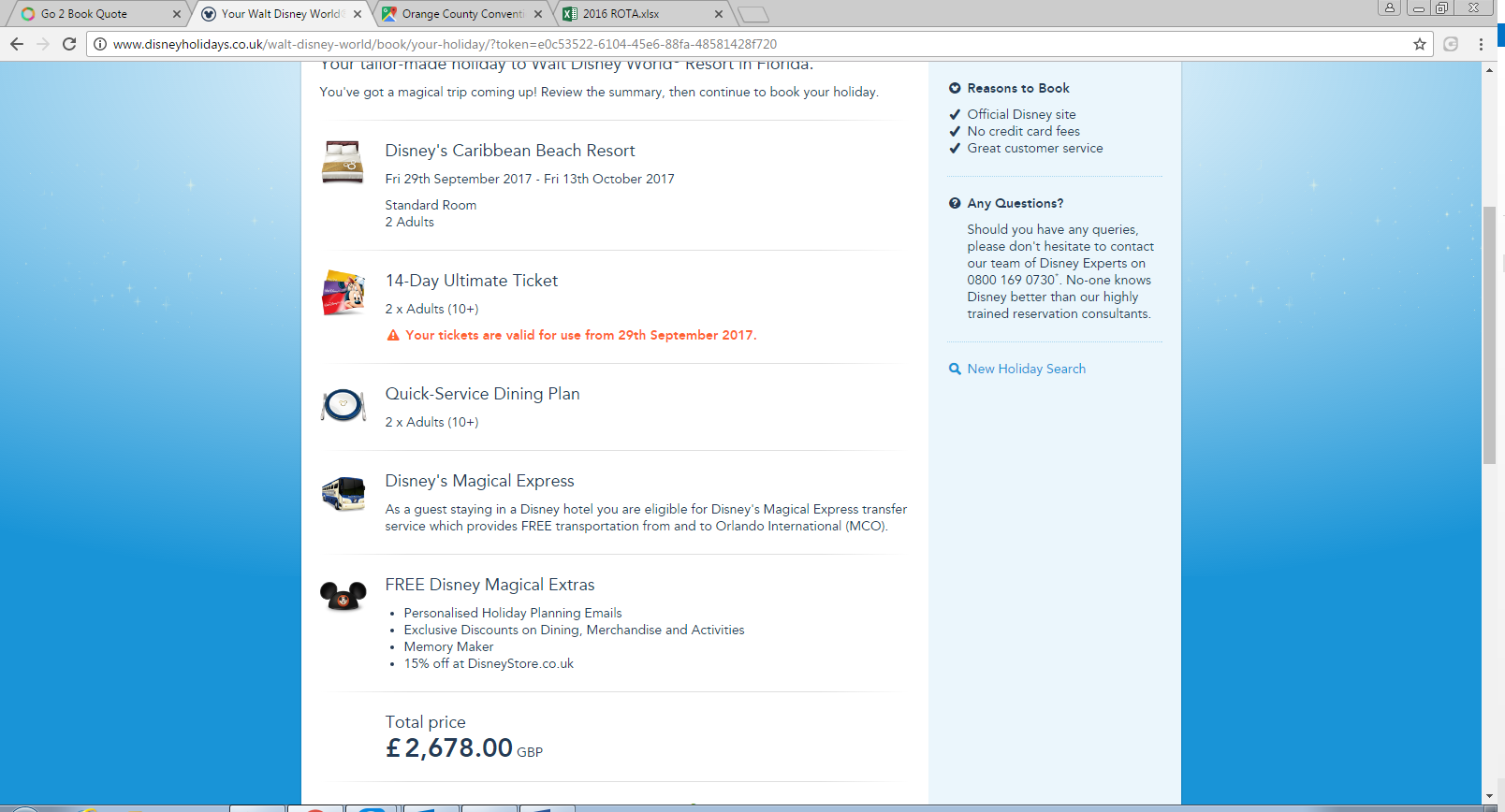Close the Your Walt Disney World tab
Image resolution: width=1505 pixels, height=812 pixels.
pos(358,14)
